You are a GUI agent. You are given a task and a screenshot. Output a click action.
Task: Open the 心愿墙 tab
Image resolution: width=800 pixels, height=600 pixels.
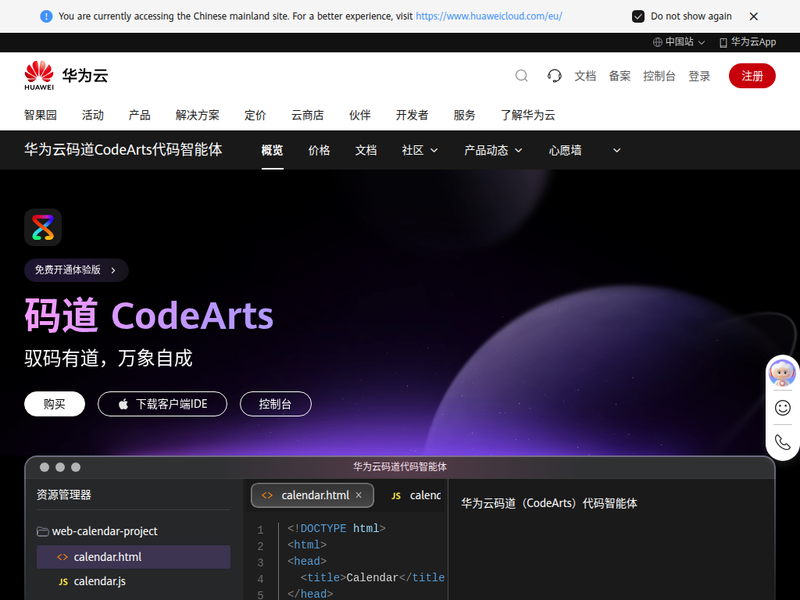pyautogui.click(x=565, y=151)
